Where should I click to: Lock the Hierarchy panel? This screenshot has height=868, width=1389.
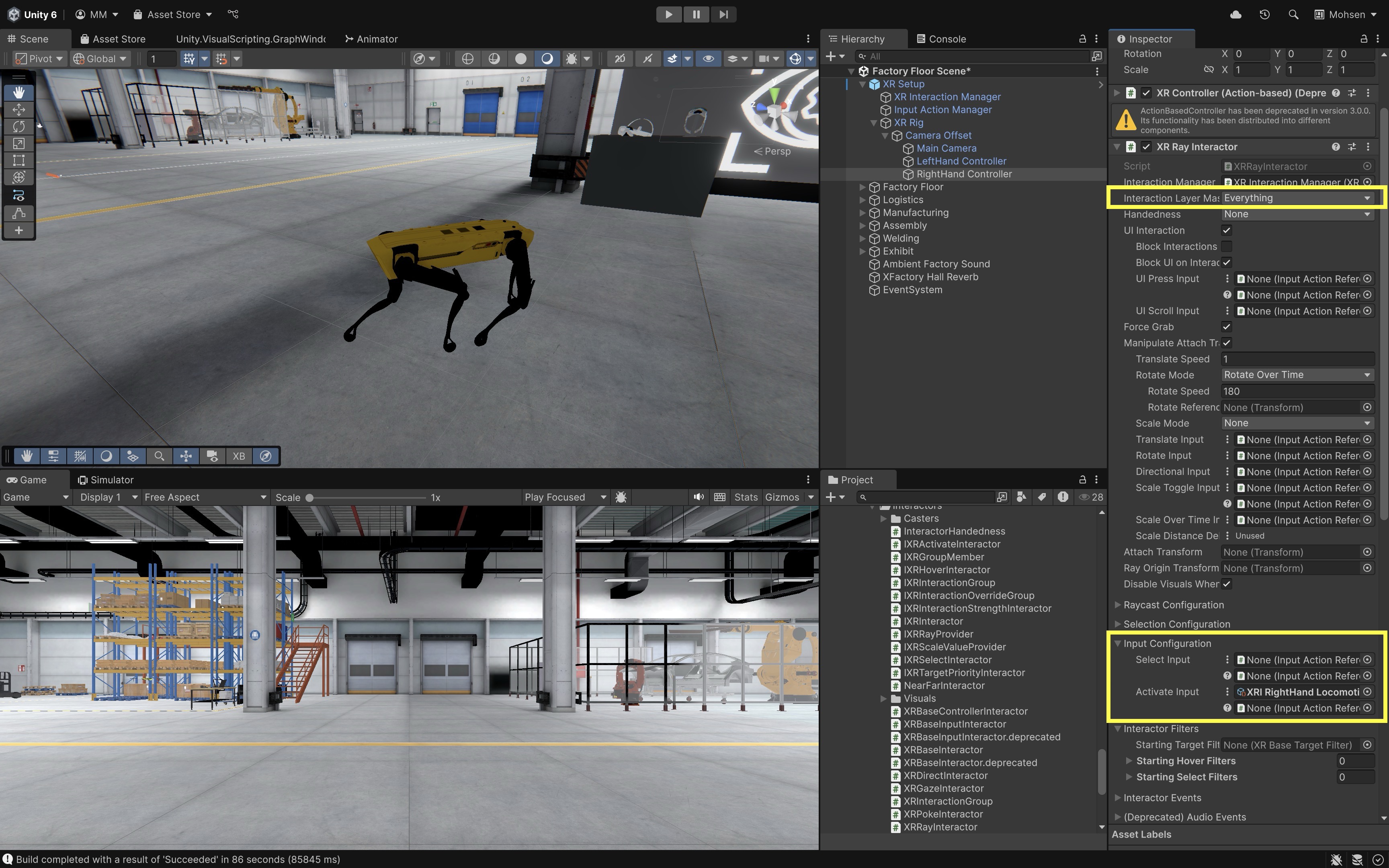pos(1082,39)
